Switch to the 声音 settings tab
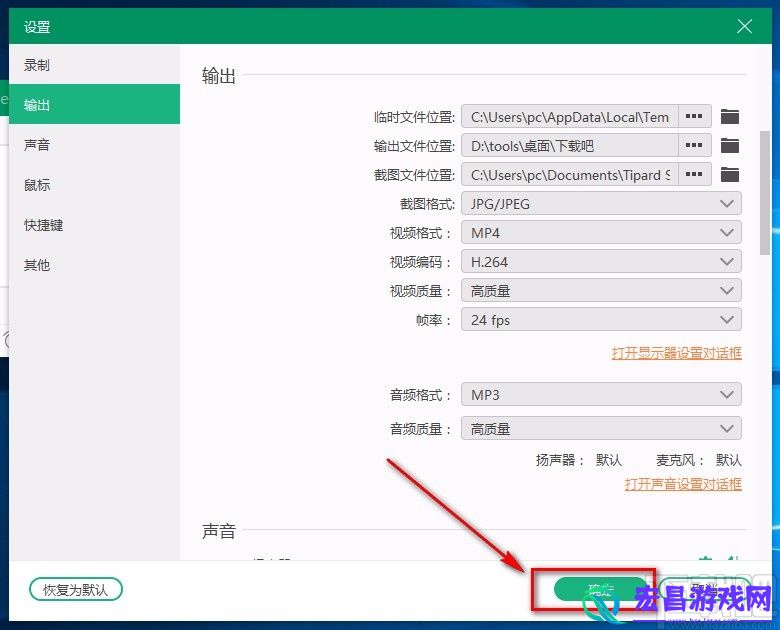The width and height of the screenshot is (780, 630). (x=95, y=145)
